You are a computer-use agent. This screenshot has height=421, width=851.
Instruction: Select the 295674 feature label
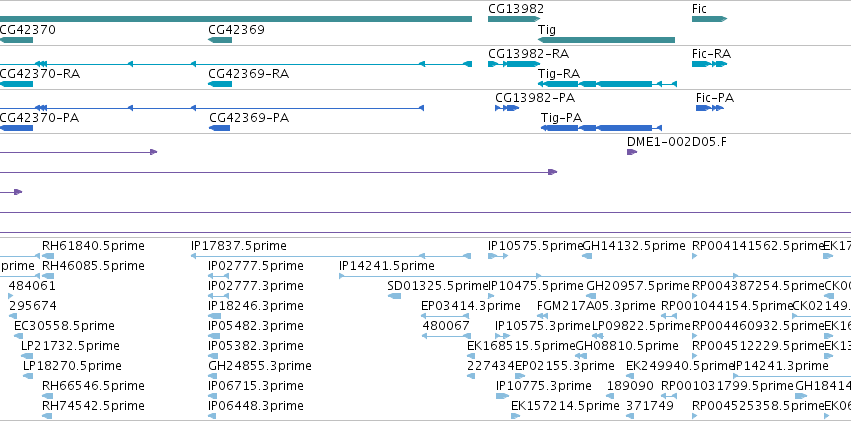pyautogui.click(x=33, y=305)
